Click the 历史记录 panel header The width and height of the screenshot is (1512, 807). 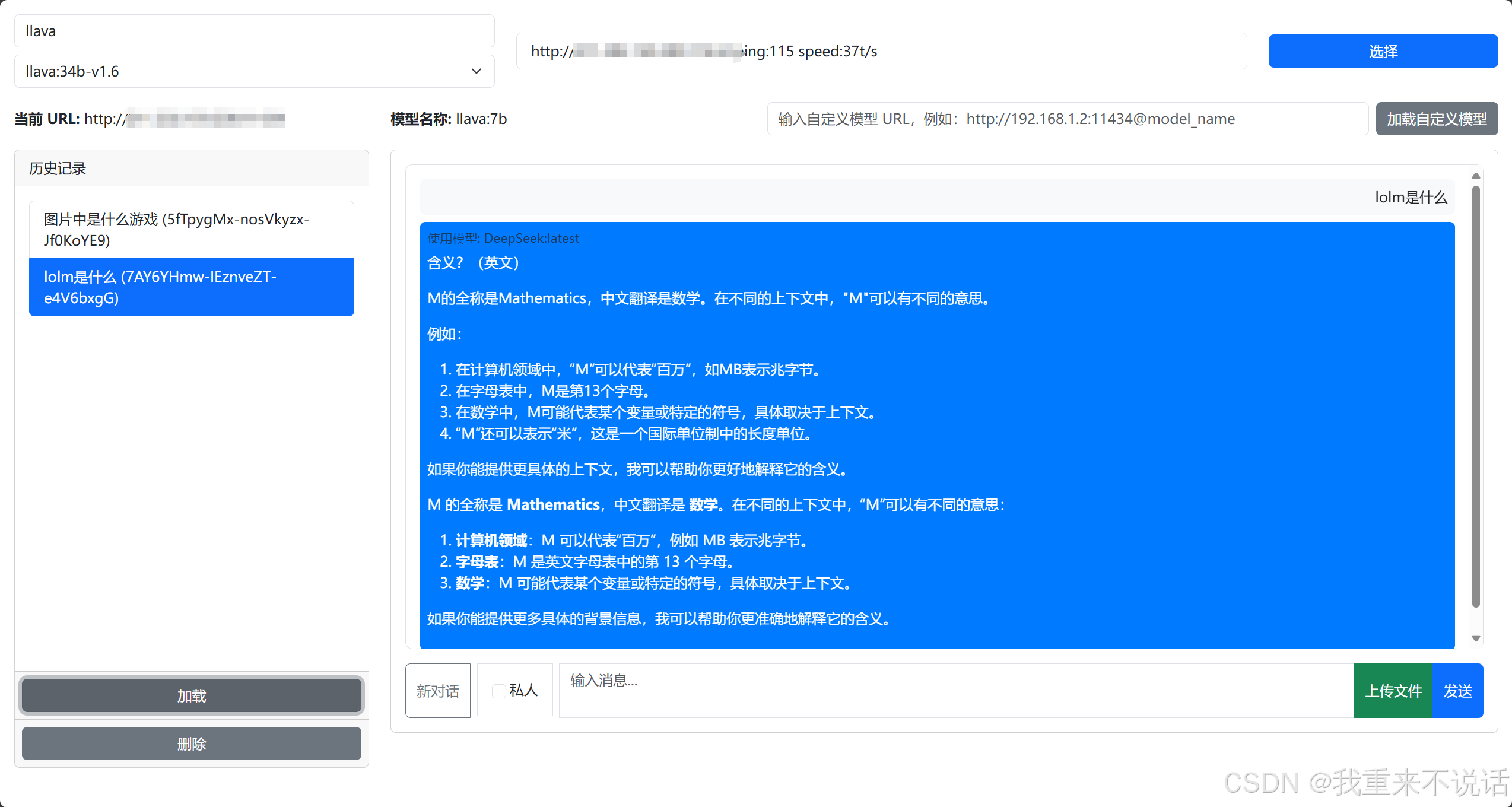point(191,169)
